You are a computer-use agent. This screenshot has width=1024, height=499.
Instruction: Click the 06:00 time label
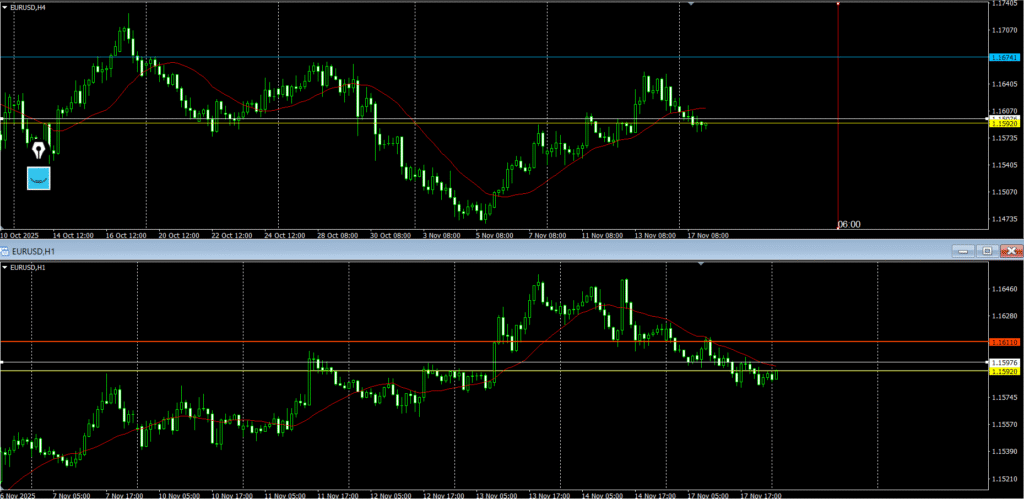point(849,225)
